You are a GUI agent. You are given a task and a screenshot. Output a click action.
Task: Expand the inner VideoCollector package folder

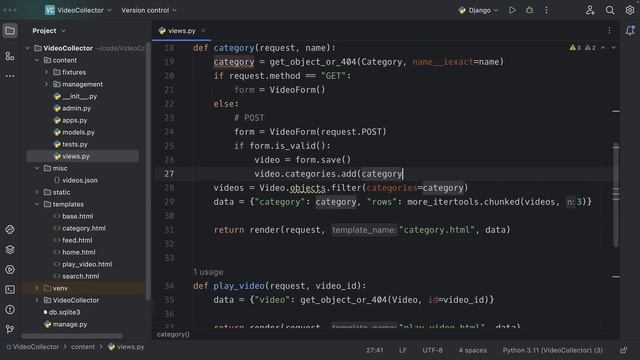tap(37, 300)
